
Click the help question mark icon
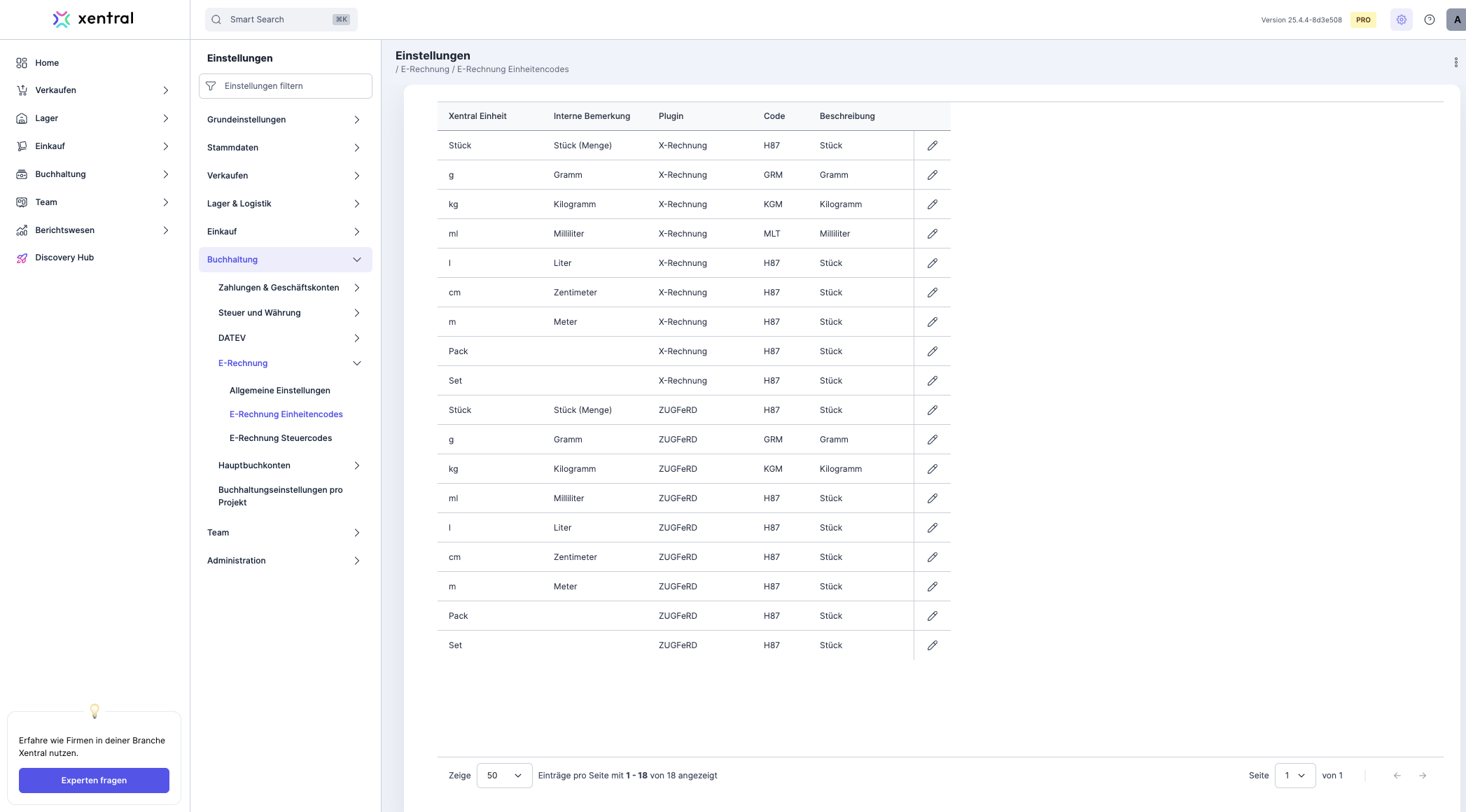1430,20
